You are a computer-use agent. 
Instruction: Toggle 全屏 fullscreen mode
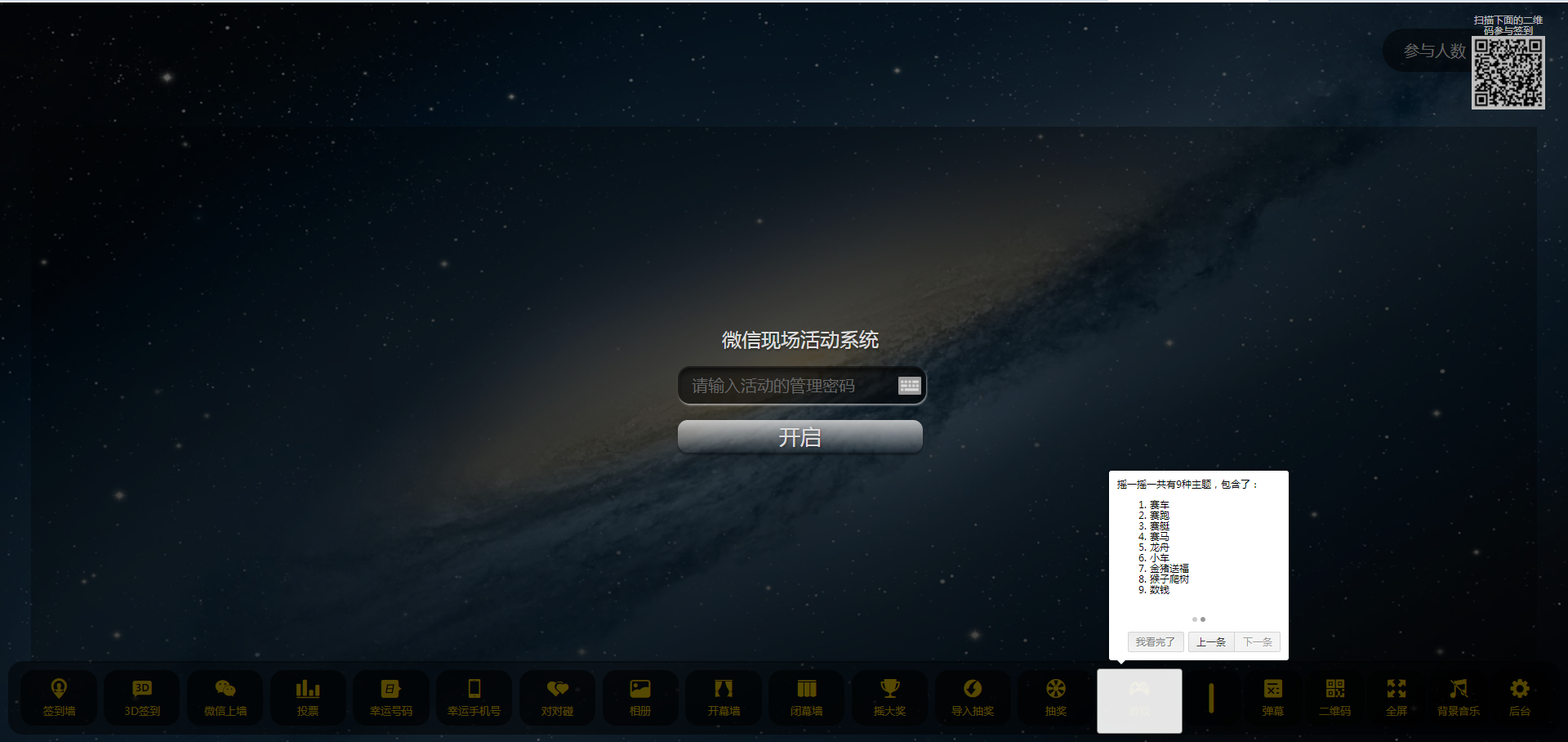pos(1396,697)
